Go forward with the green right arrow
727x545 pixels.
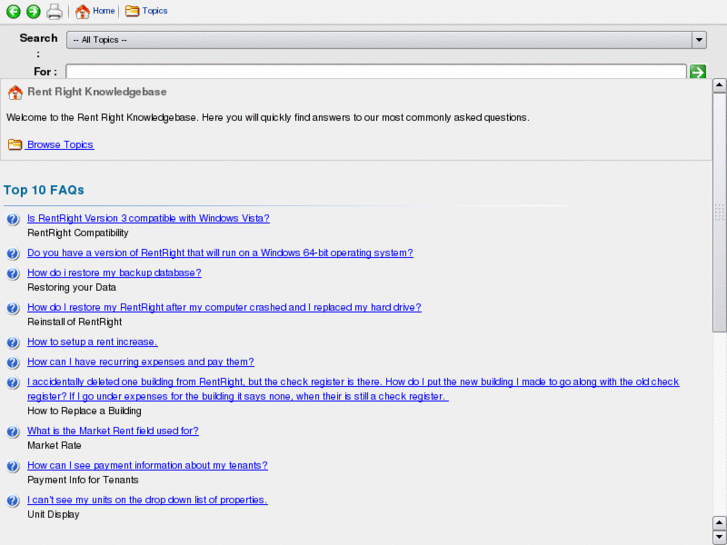point(33,11)
